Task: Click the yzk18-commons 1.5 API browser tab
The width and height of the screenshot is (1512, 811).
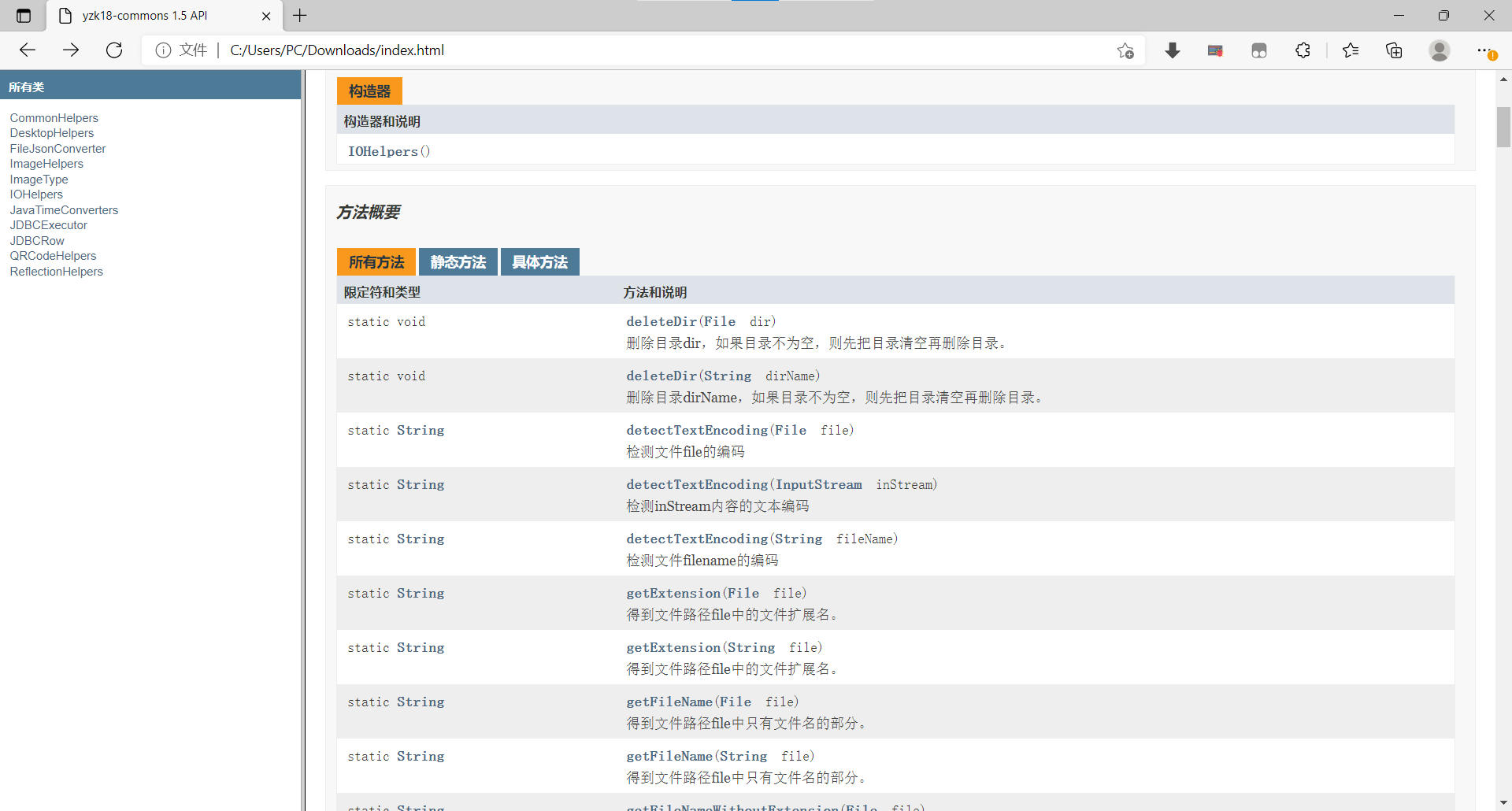Action: point(150,15)
